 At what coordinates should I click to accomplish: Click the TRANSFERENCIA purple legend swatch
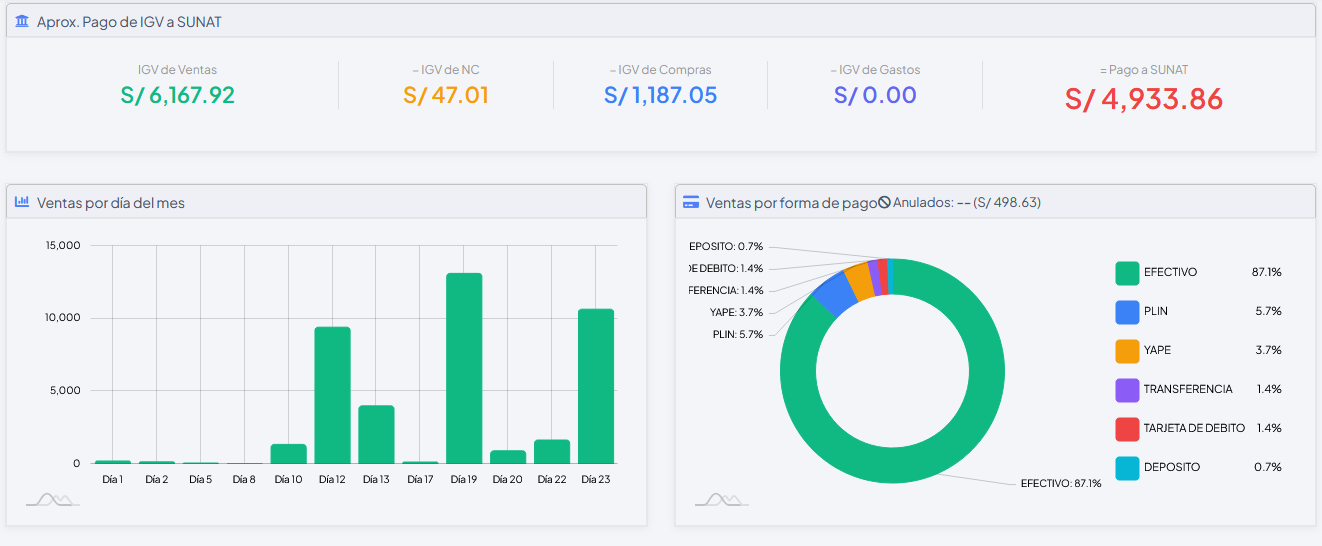click(1127, 389)
